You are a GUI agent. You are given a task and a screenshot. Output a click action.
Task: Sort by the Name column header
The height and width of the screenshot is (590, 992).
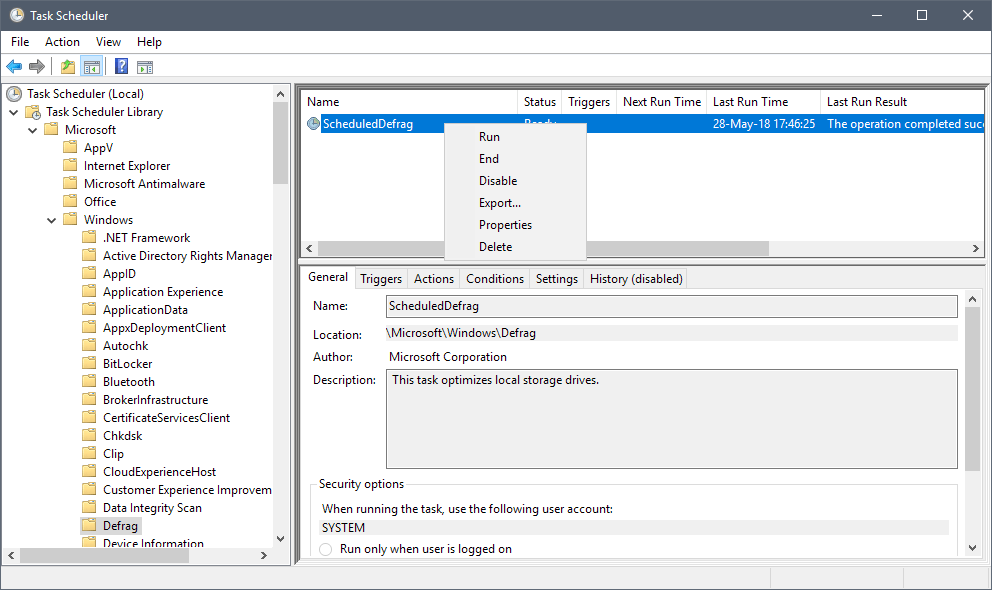pyautogui.click(x=409, y=102)
